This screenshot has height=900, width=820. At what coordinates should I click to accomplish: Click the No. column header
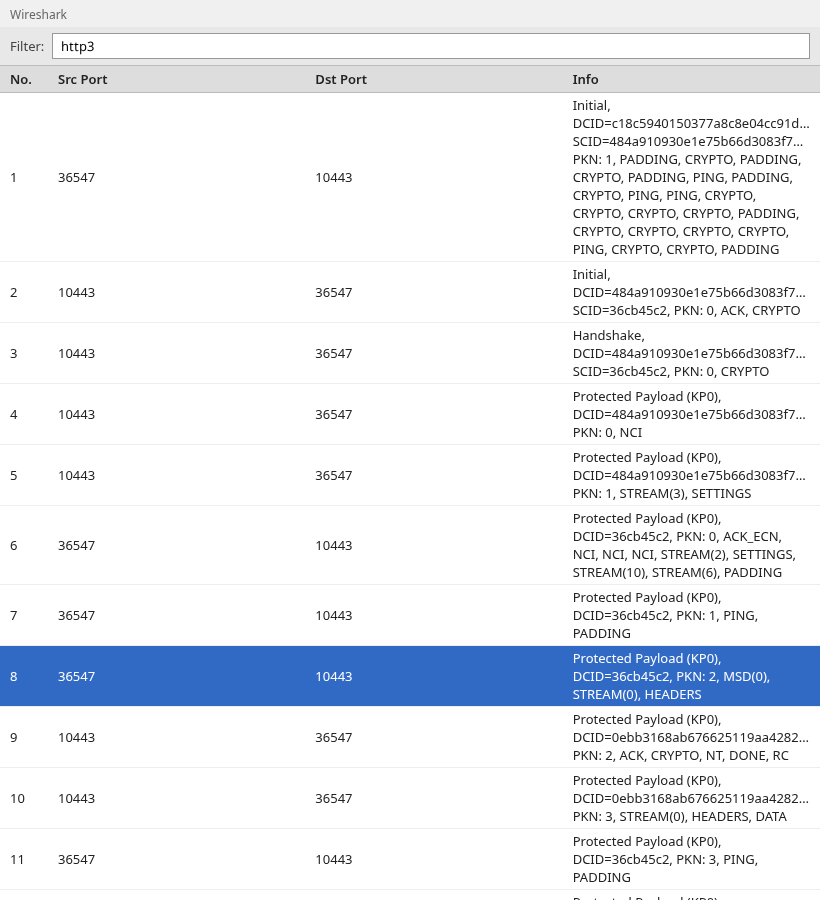[21, 79]
